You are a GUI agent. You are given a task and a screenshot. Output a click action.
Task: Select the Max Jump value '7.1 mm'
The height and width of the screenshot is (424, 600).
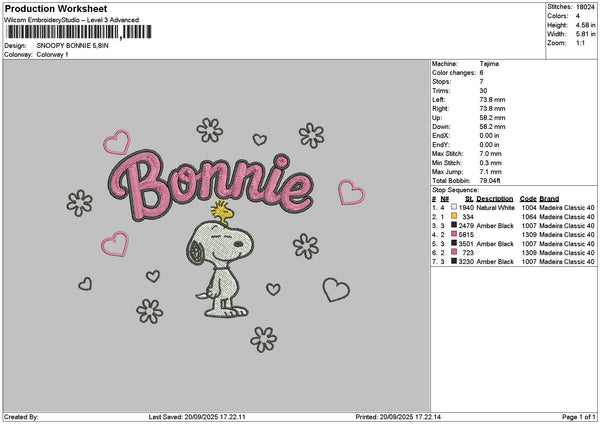tap(491, 172)
